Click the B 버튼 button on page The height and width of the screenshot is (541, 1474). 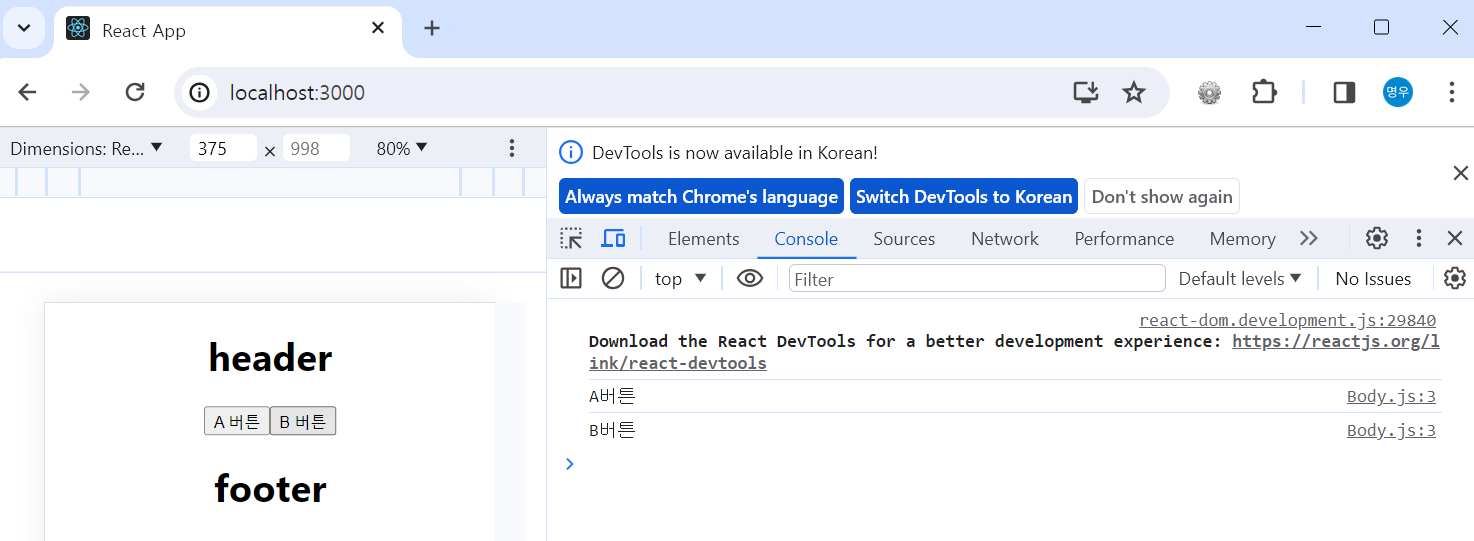coord(303,421)
